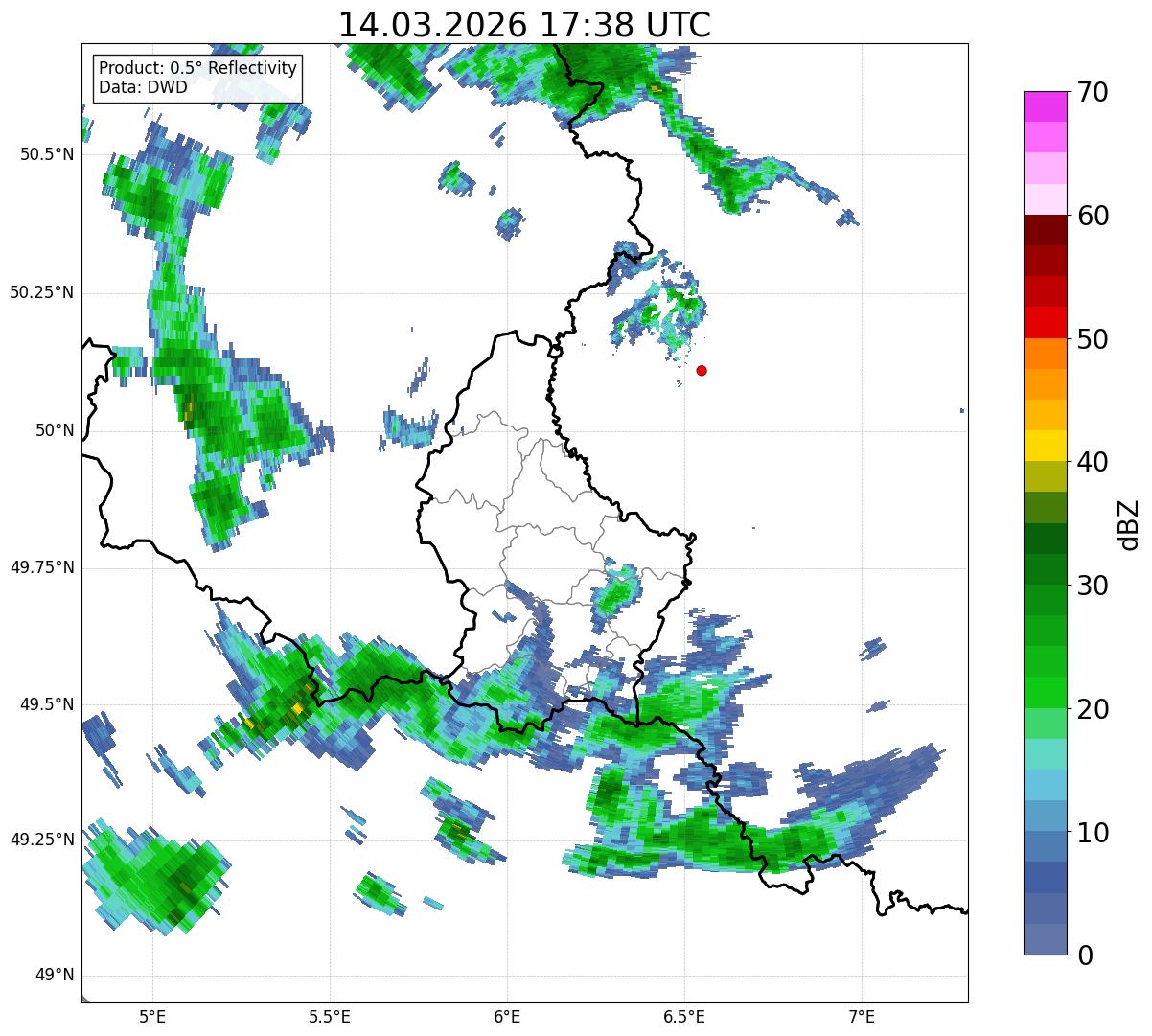Click the 50.25°N latitude label
Image resolution: width=1152 pixels, height=1036 pixels.
[42, 292]
